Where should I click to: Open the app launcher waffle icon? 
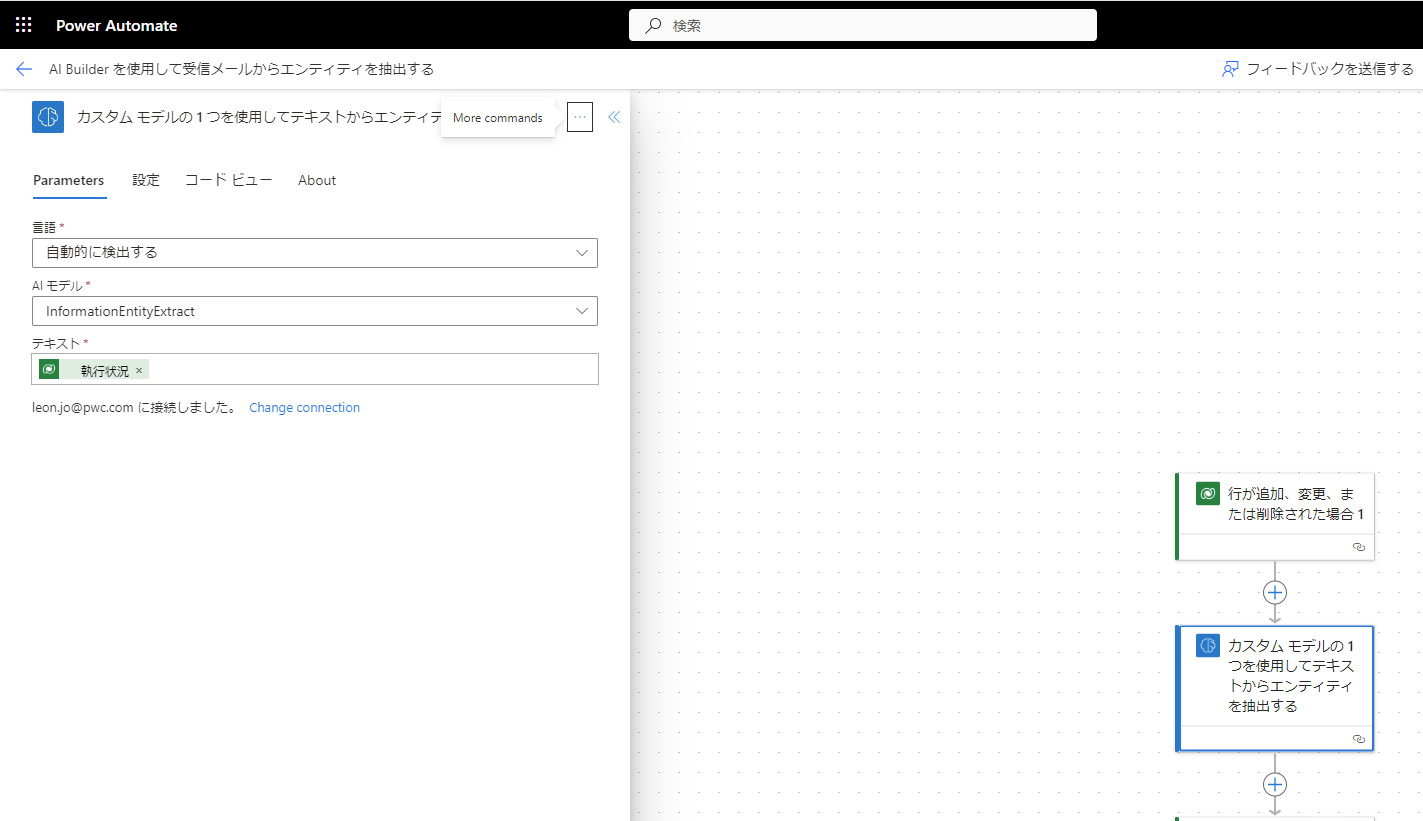coord(24,25)
